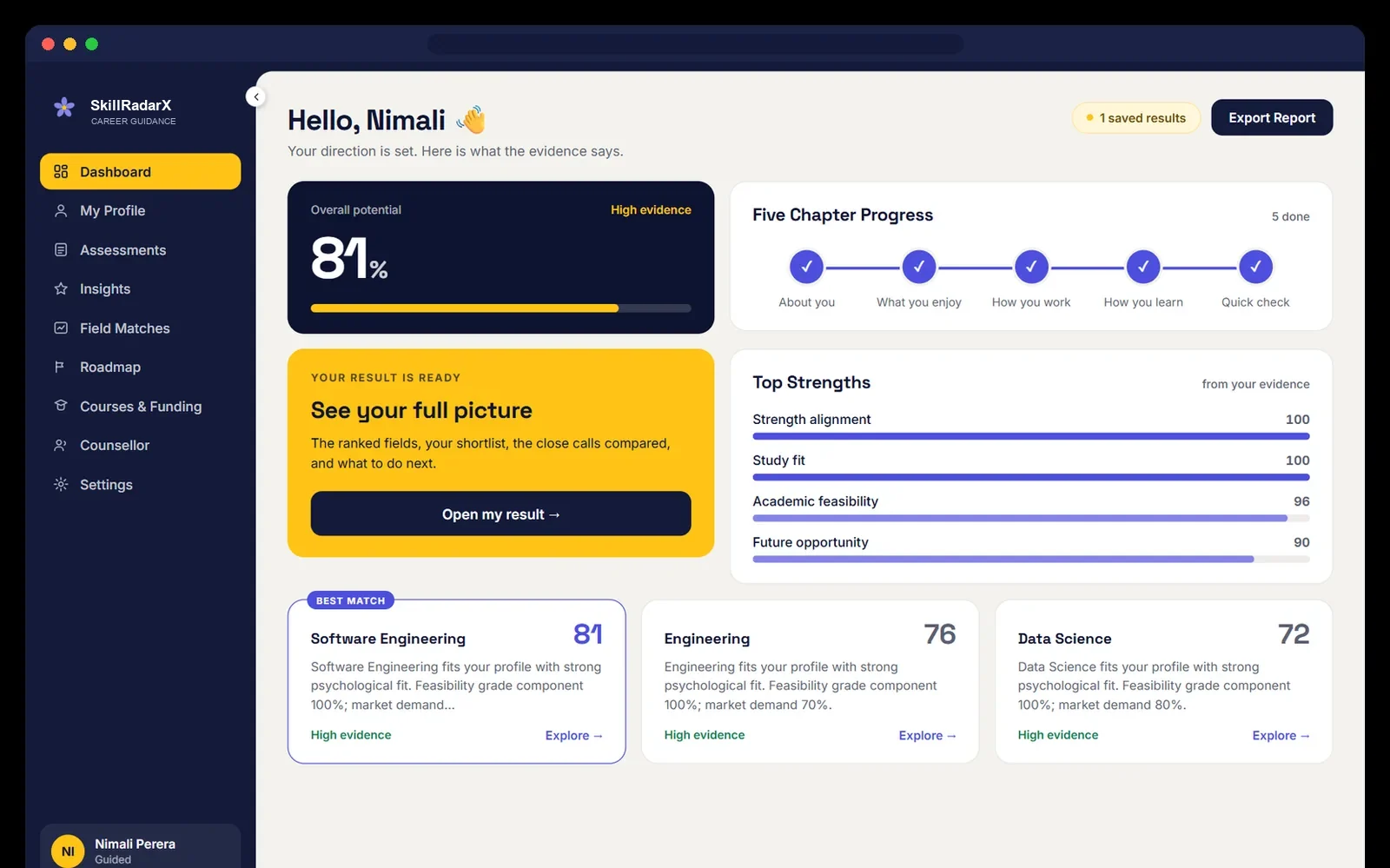Viewport: 1390px width, 868px height.
Task: Click the 'What you enjoy' chapter checkmark
Action: click(918, 267)
